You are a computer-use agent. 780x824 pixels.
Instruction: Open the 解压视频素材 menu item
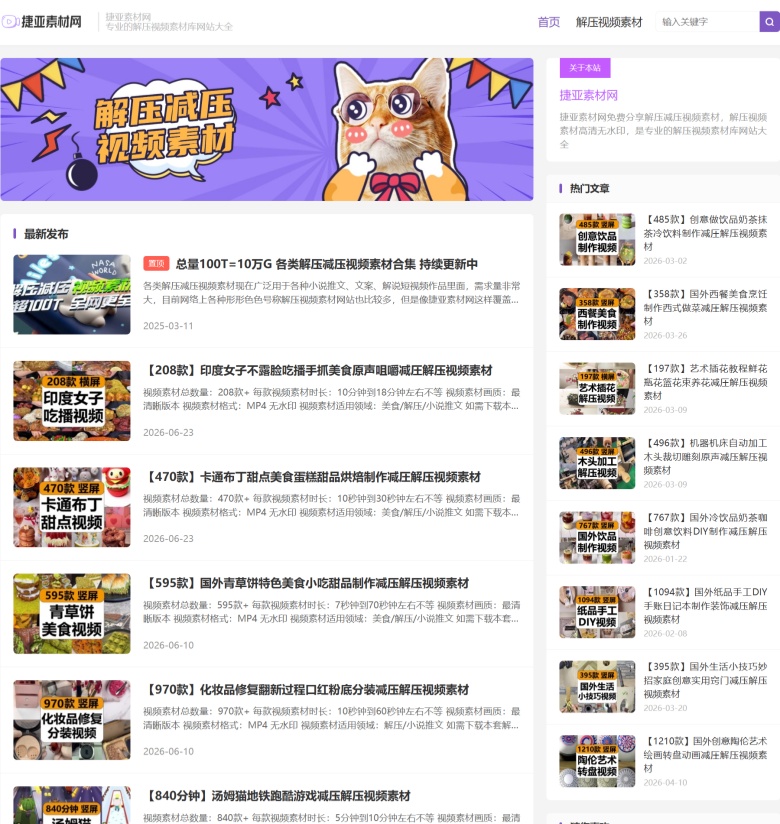(x=609, y=22)
